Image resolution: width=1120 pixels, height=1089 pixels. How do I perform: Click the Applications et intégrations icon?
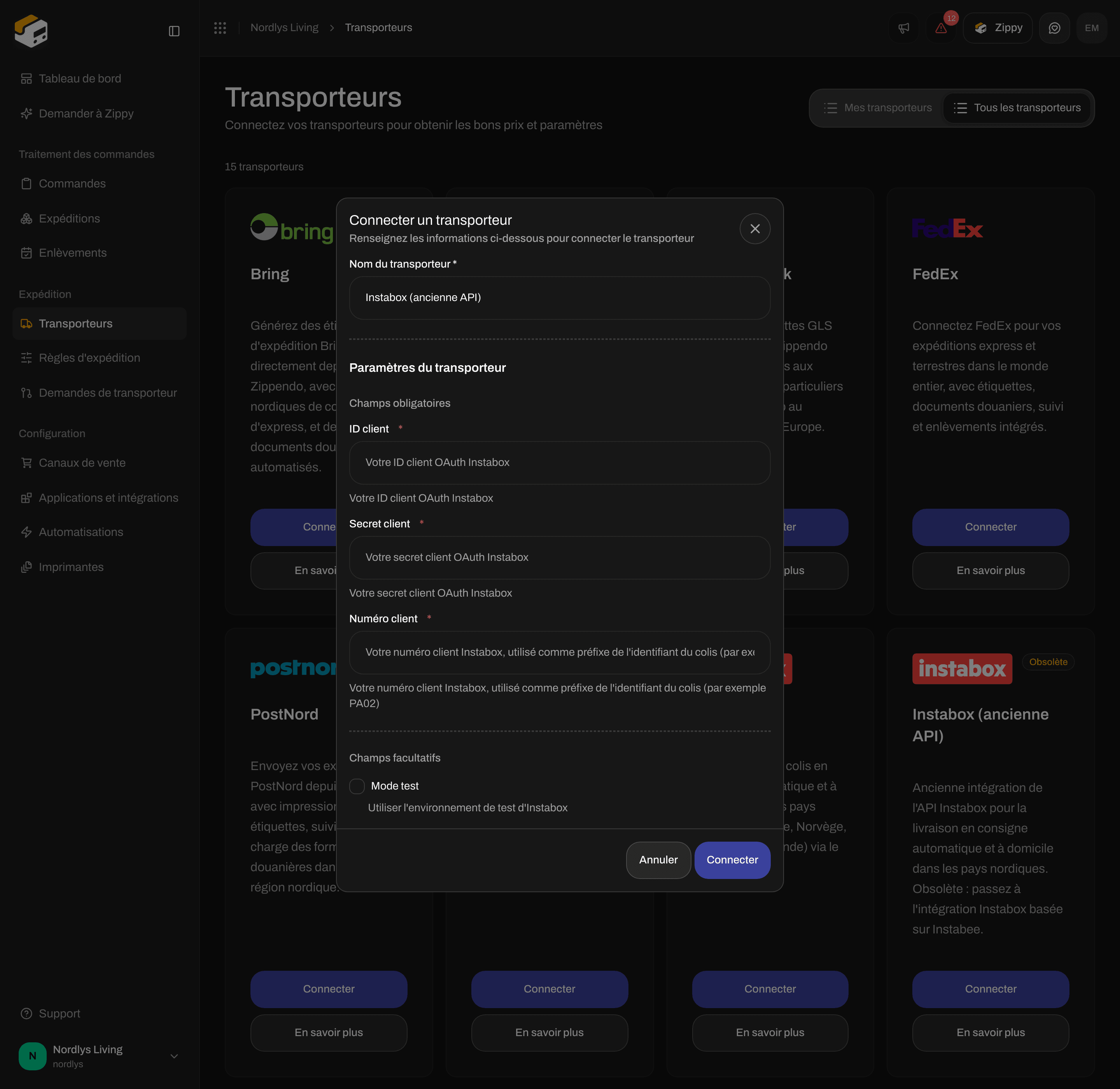pos(26,497)
